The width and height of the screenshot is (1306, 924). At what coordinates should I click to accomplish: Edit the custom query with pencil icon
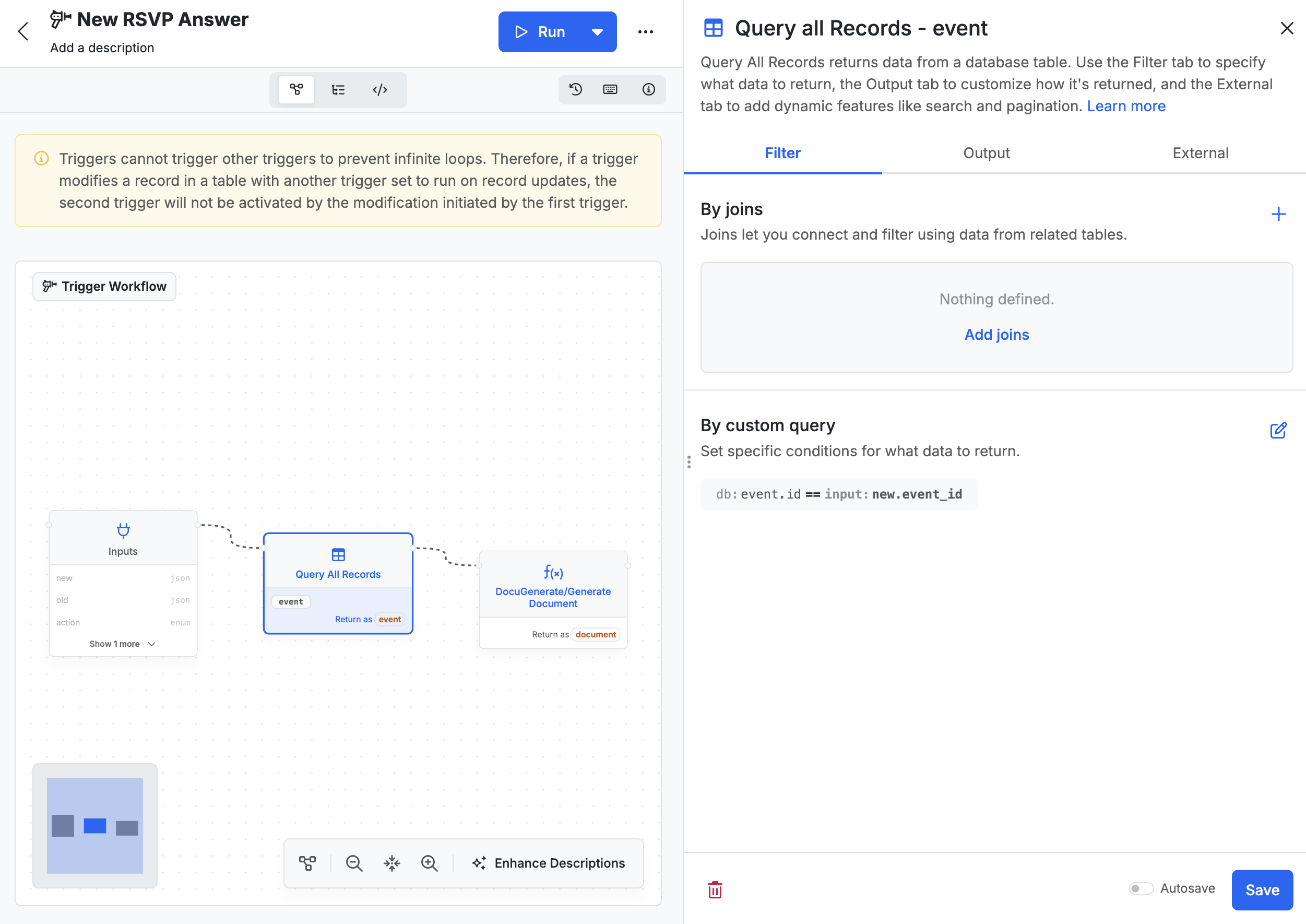[x=1278, y=430]
